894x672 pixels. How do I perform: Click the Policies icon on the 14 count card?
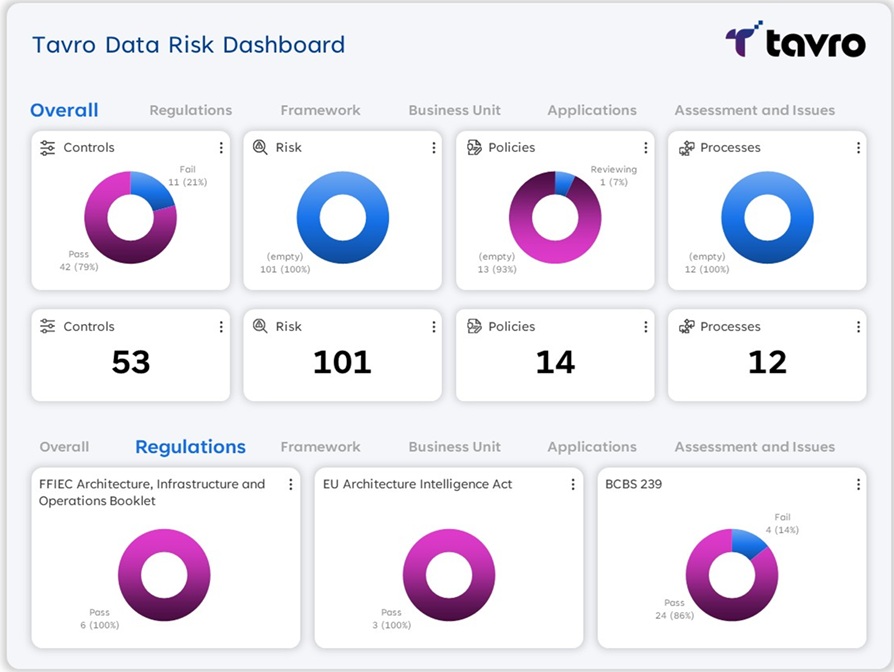point(474,327)
